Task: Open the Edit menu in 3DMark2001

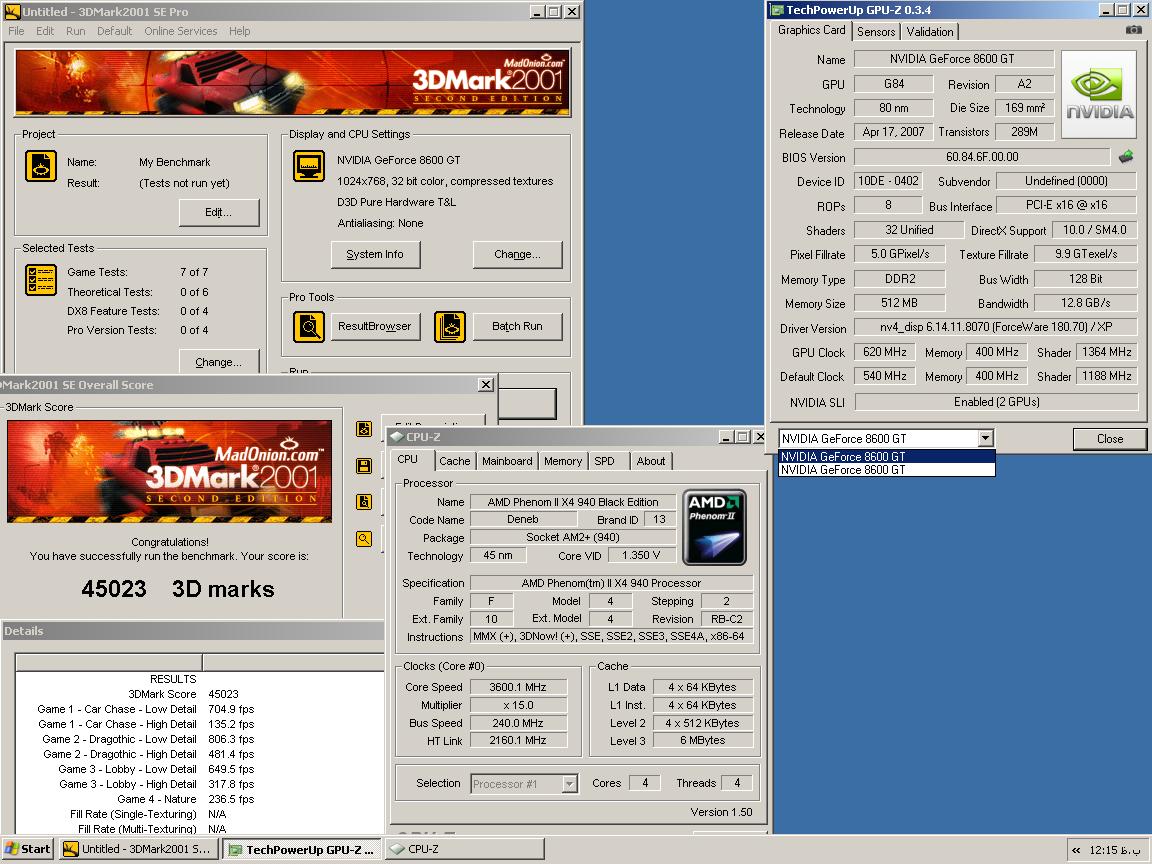Action: (x=45, y=31)
